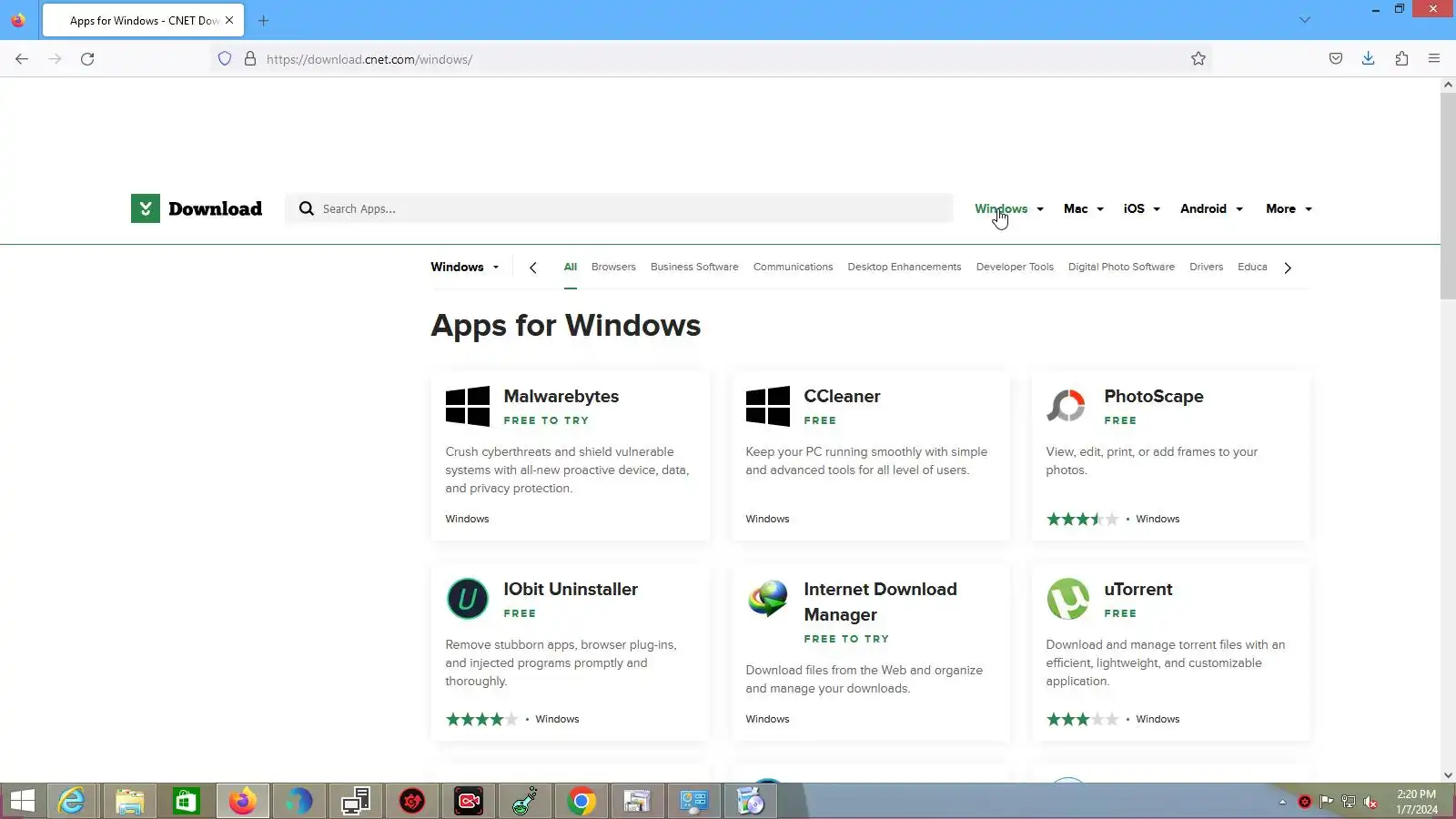This screenshot has width=1456, height=819.
Task: Click the CCleaner app icon
Action: [768, 406]
